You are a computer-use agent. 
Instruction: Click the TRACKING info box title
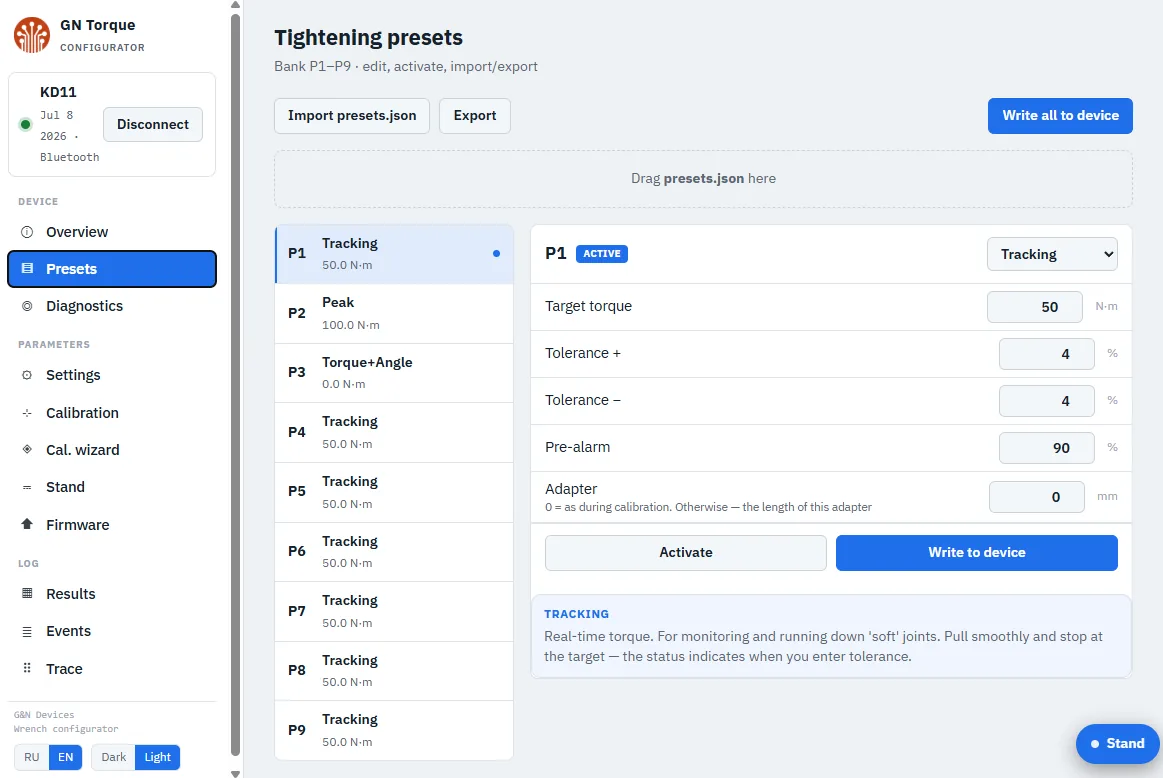(x=576, y=614)
